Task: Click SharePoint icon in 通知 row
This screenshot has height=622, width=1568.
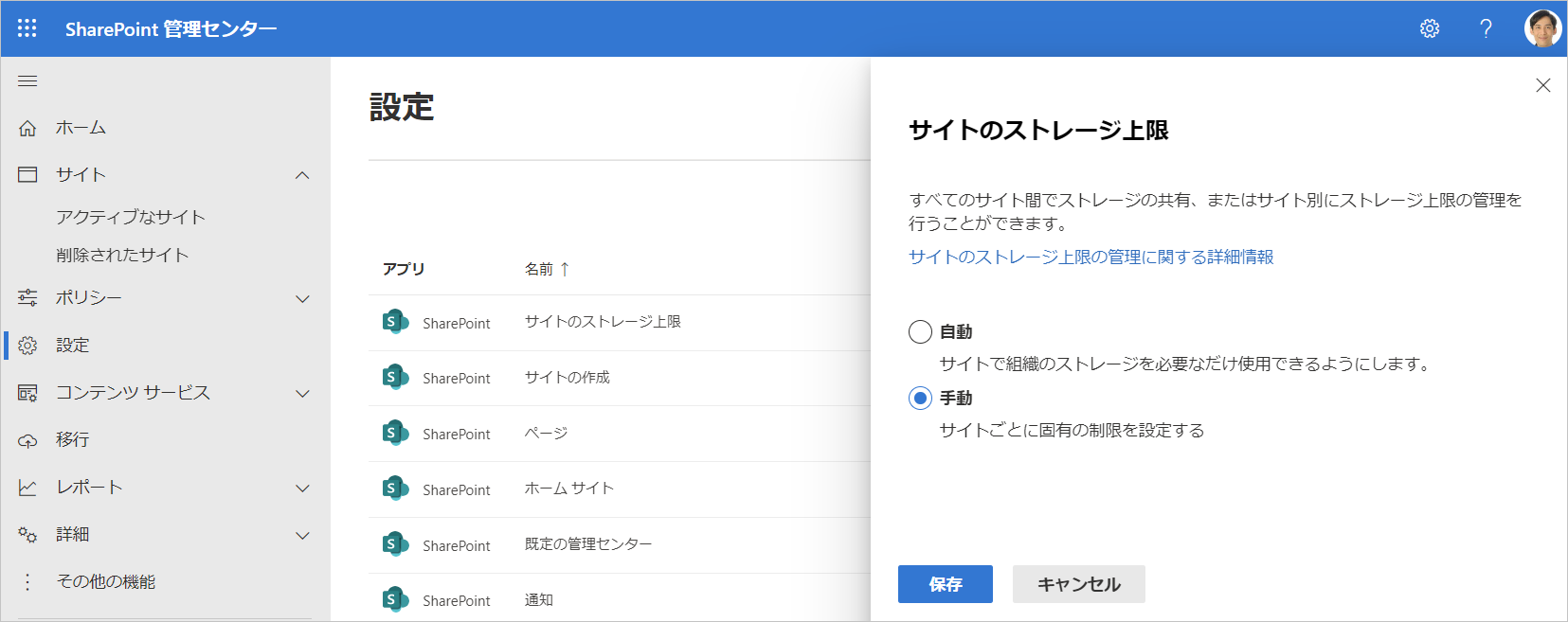Action: [x=395, y=599]
